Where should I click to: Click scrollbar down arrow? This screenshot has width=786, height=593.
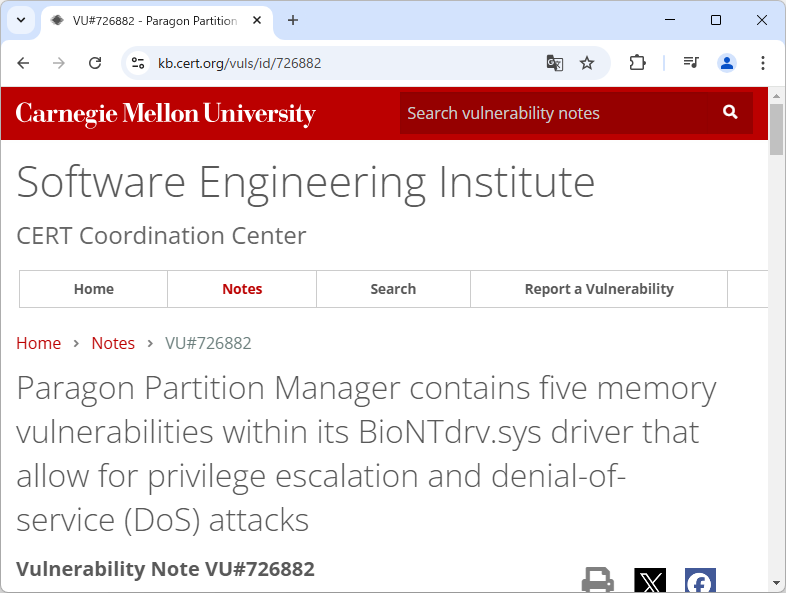pyautogui.click(x=776, y=583)
